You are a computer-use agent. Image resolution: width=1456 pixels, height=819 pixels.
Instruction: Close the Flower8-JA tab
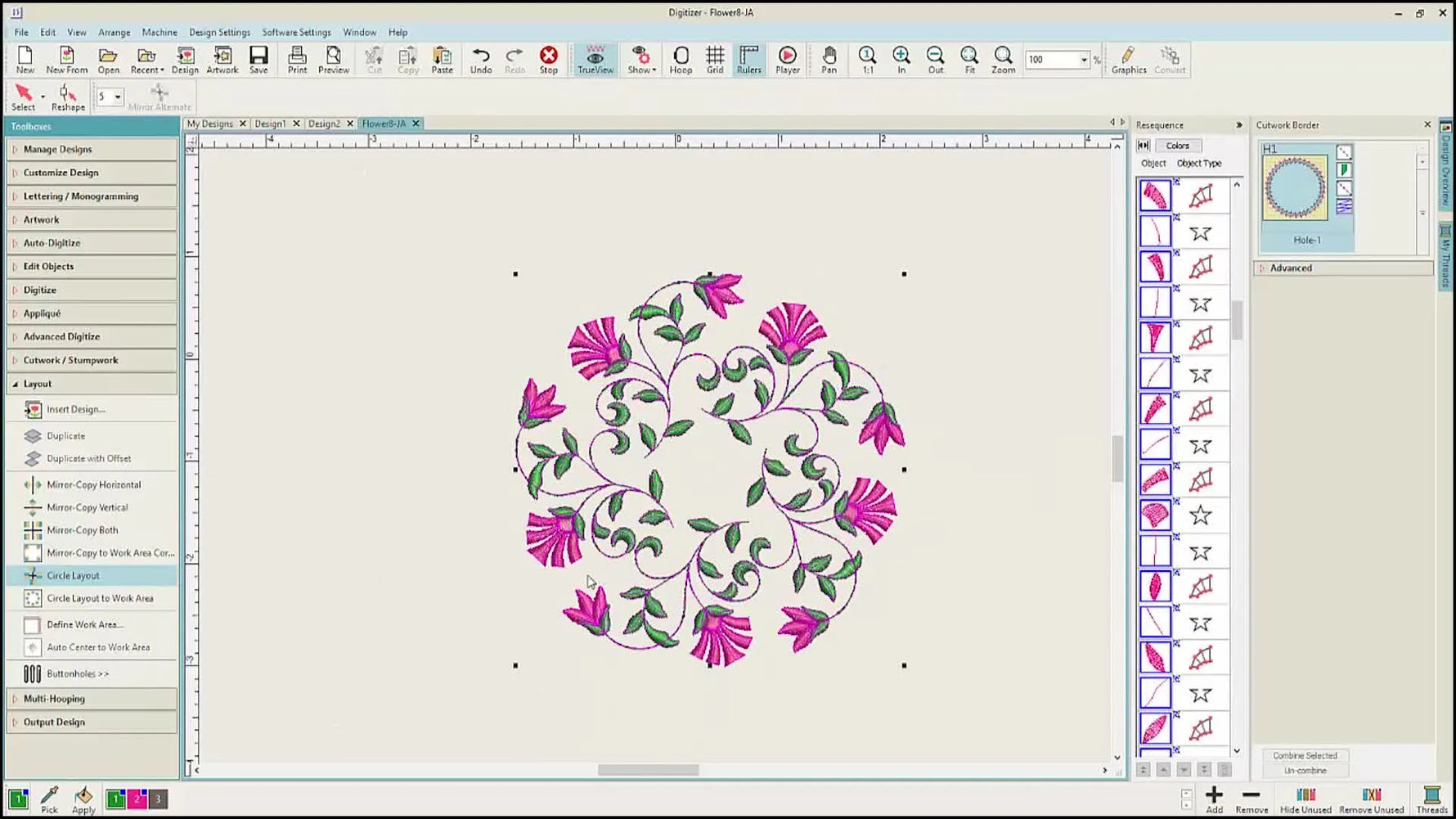pos(416,124)
